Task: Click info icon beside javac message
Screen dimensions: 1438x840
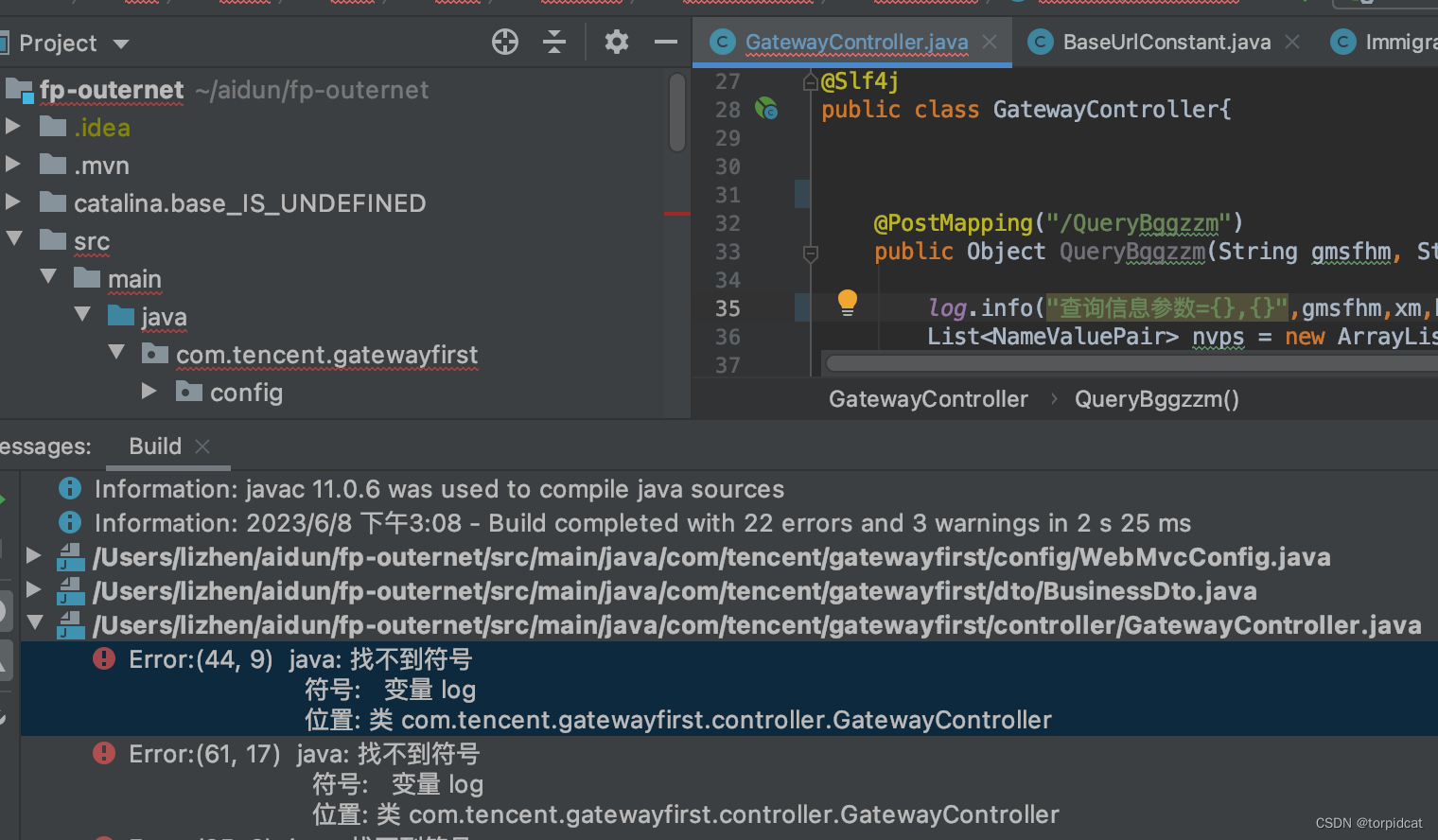Action: pos(69,488)
